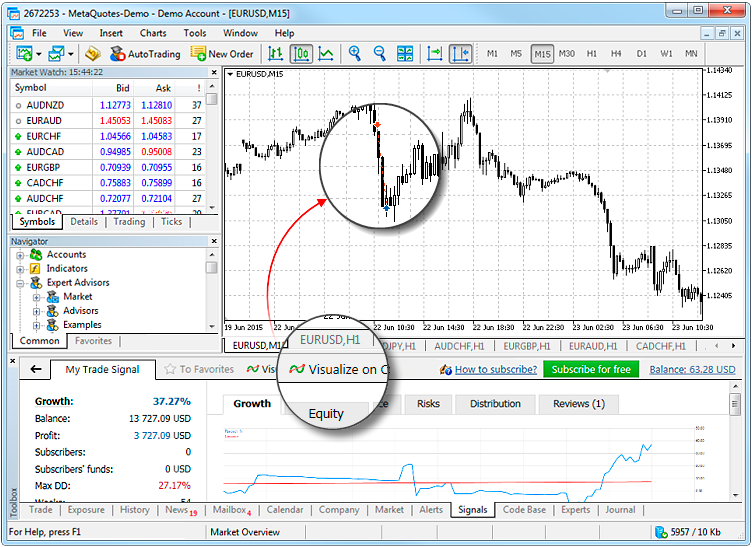
Task: Switch to Navigator Favorites tab
Action: pos(93,341)
